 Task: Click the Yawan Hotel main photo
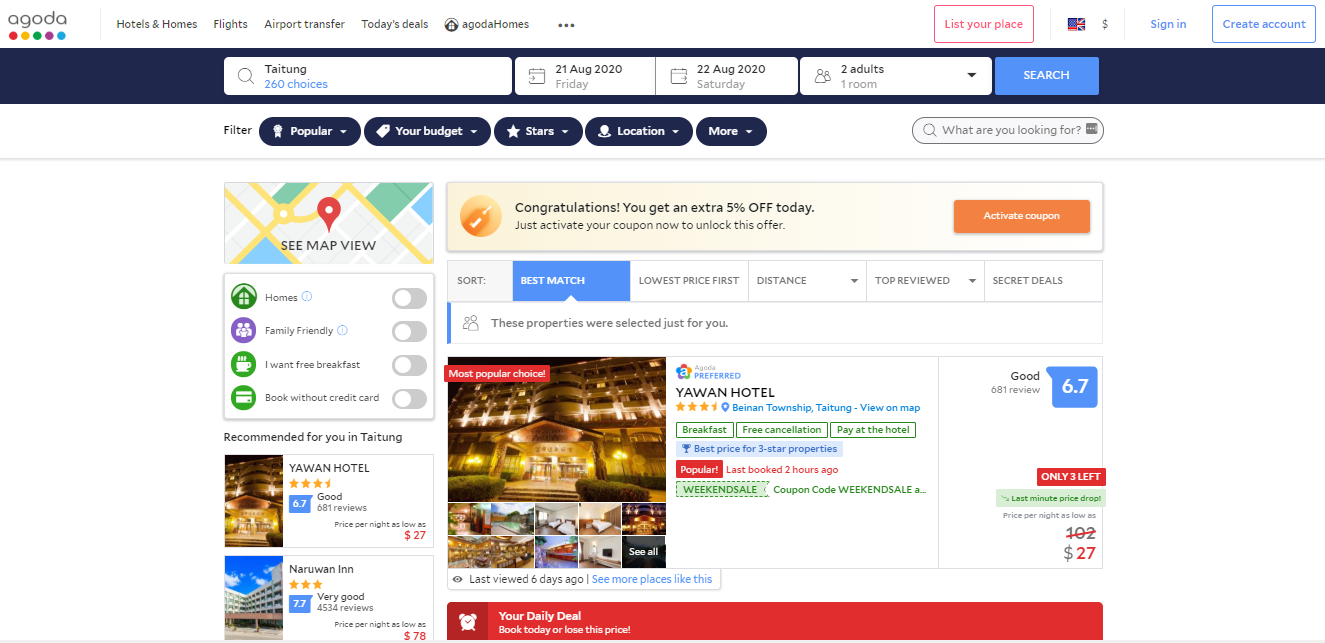557,429
